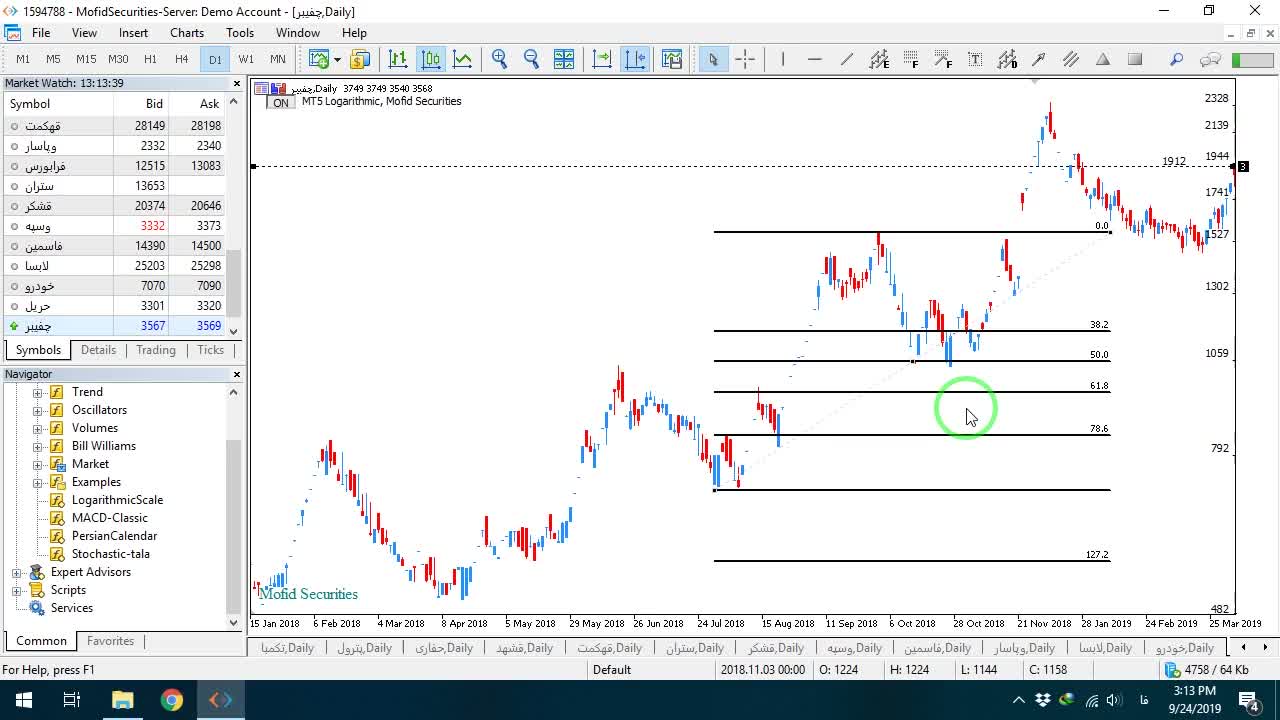Toggle auto scroll chart to end
The image size is (1280, 720).
602,59
